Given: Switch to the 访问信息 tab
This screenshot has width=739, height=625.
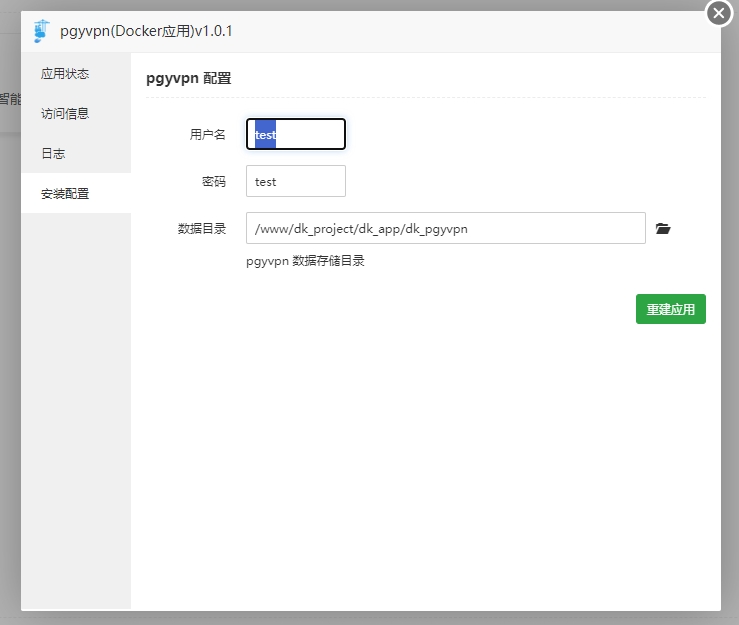Looking at the screenshot, I should tap(76, 113).
